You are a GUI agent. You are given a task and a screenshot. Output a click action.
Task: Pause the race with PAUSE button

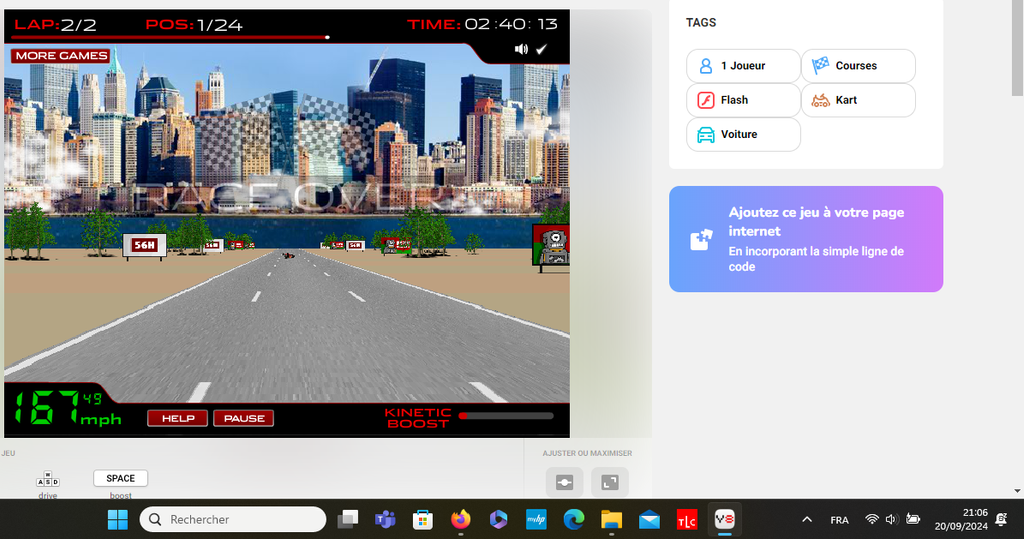click(244, 418)
